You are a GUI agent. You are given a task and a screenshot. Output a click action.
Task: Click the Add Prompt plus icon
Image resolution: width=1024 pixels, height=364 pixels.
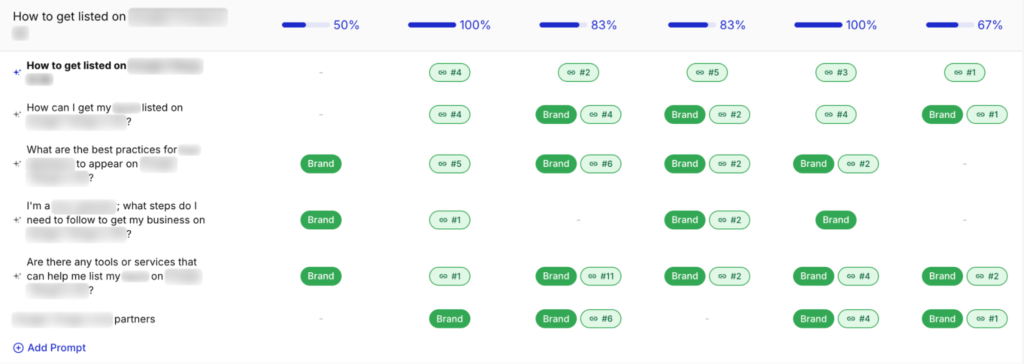pos(18,348)
